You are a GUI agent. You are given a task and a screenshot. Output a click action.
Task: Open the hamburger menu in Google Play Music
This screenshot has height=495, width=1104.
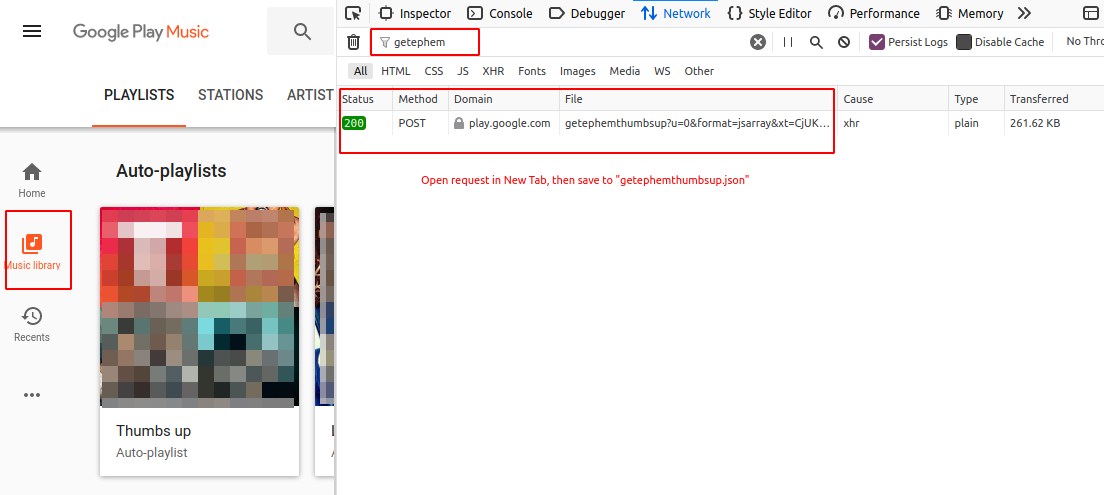pyautogui.click(x=32, y=32)
